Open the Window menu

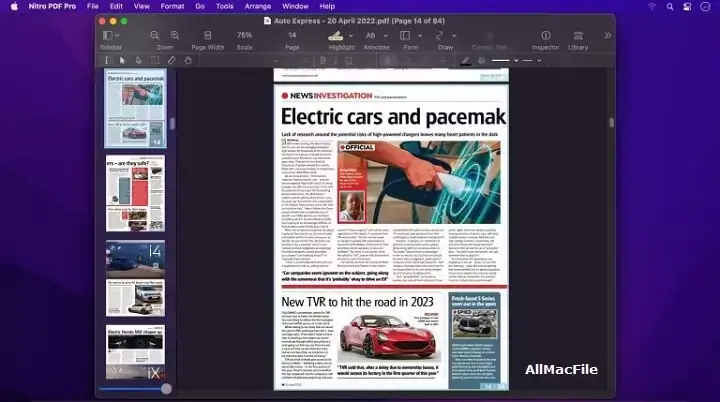pyautogui.click(x=295, y=6)
